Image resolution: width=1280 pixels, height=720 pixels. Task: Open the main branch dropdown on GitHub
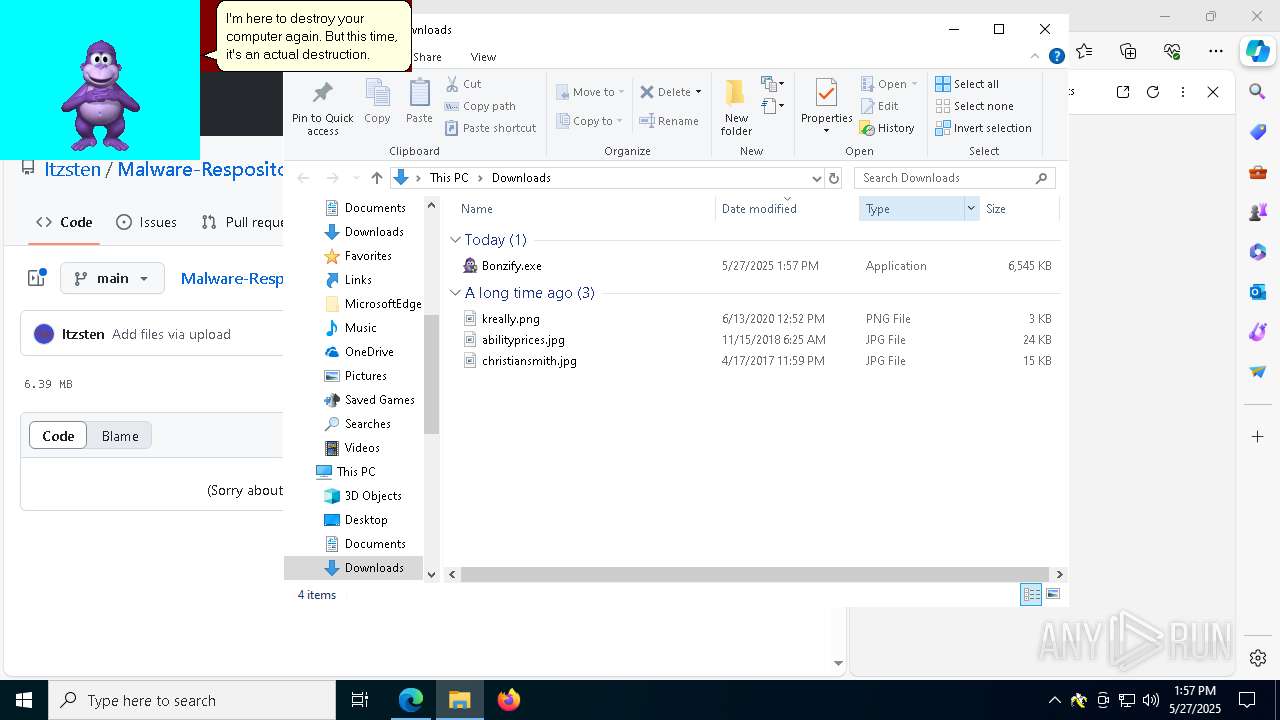pos(112,278)
